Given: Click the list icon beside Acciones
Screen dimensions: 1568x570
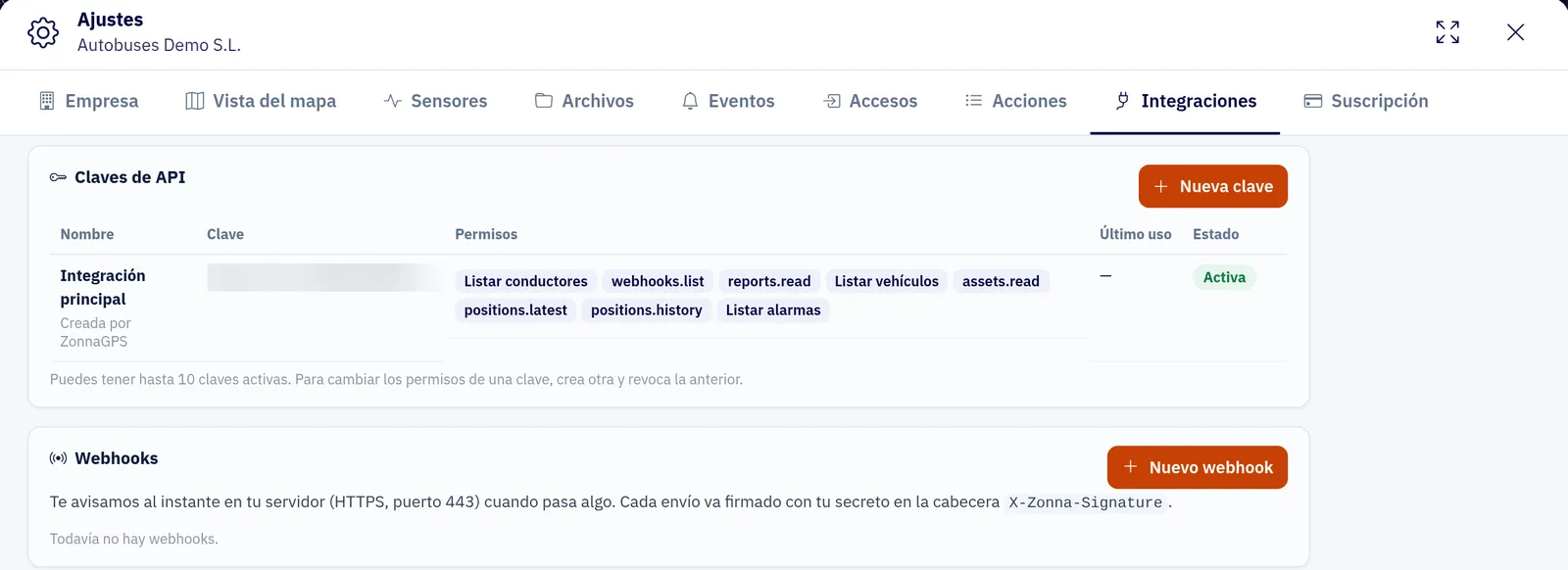Looking at the screenshot, I should [973, 100].
